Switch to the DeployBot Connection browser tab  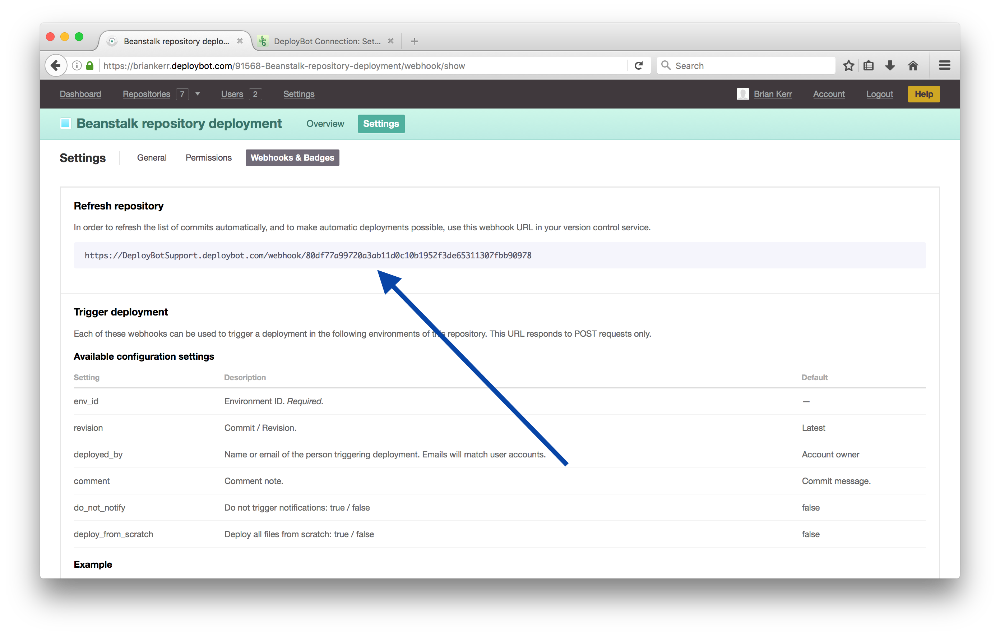[327, 41]
